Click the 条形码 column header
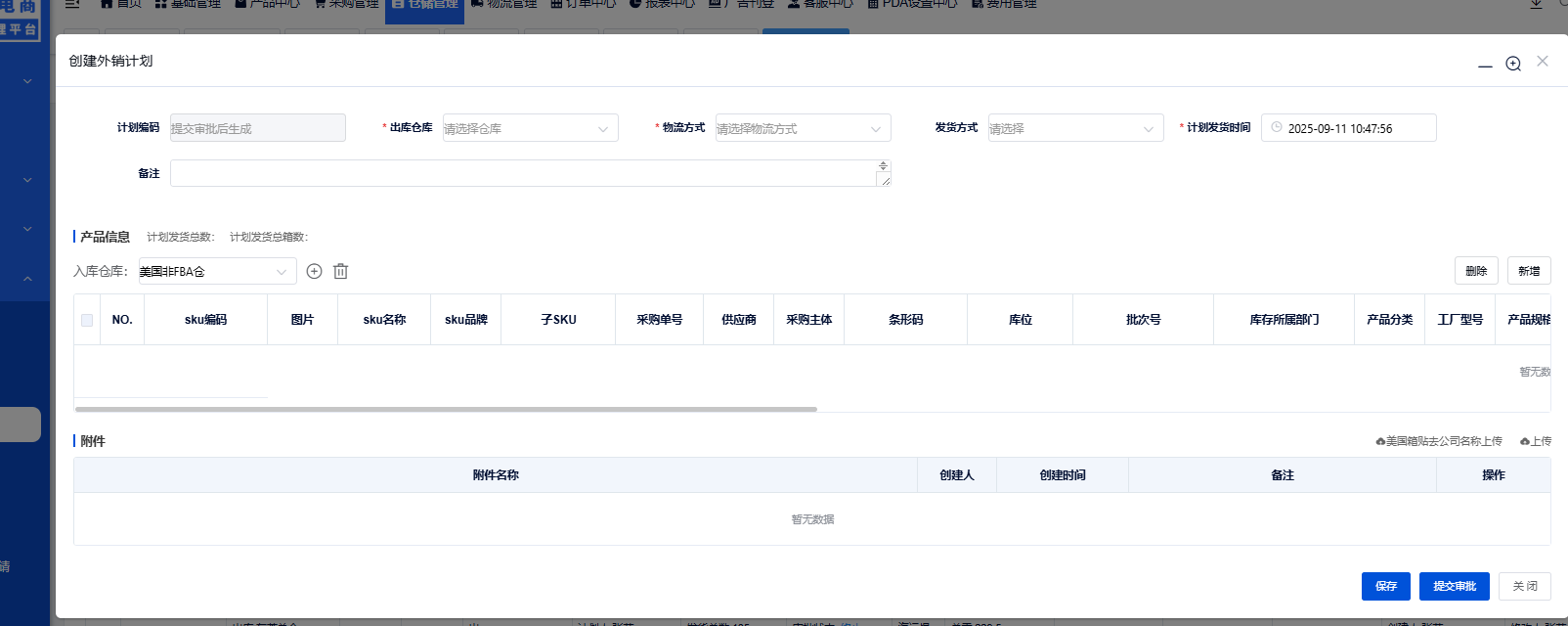 coord(906,320)
